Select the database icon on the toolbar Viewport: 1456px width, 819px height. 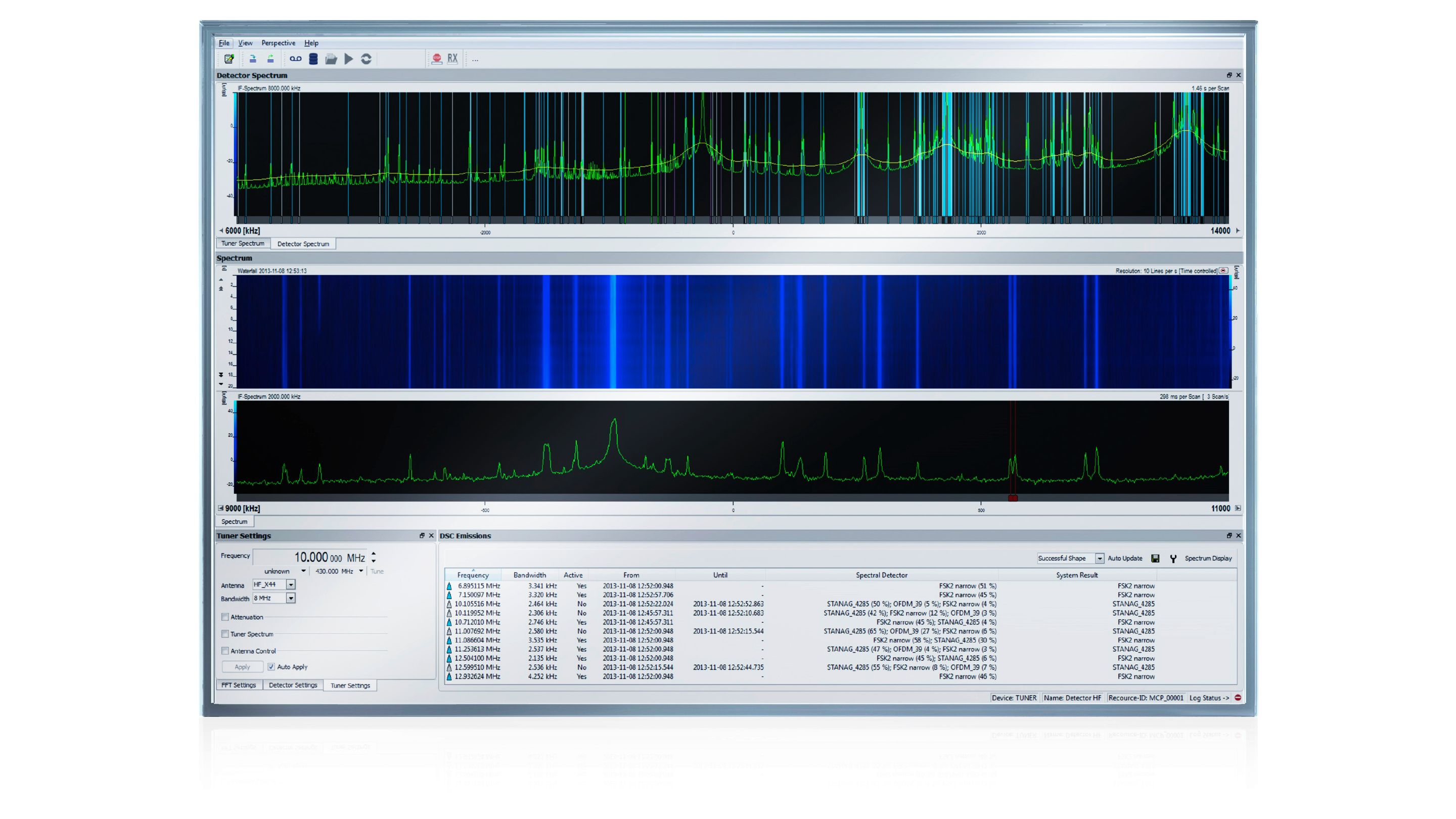[x=313, y=58]
